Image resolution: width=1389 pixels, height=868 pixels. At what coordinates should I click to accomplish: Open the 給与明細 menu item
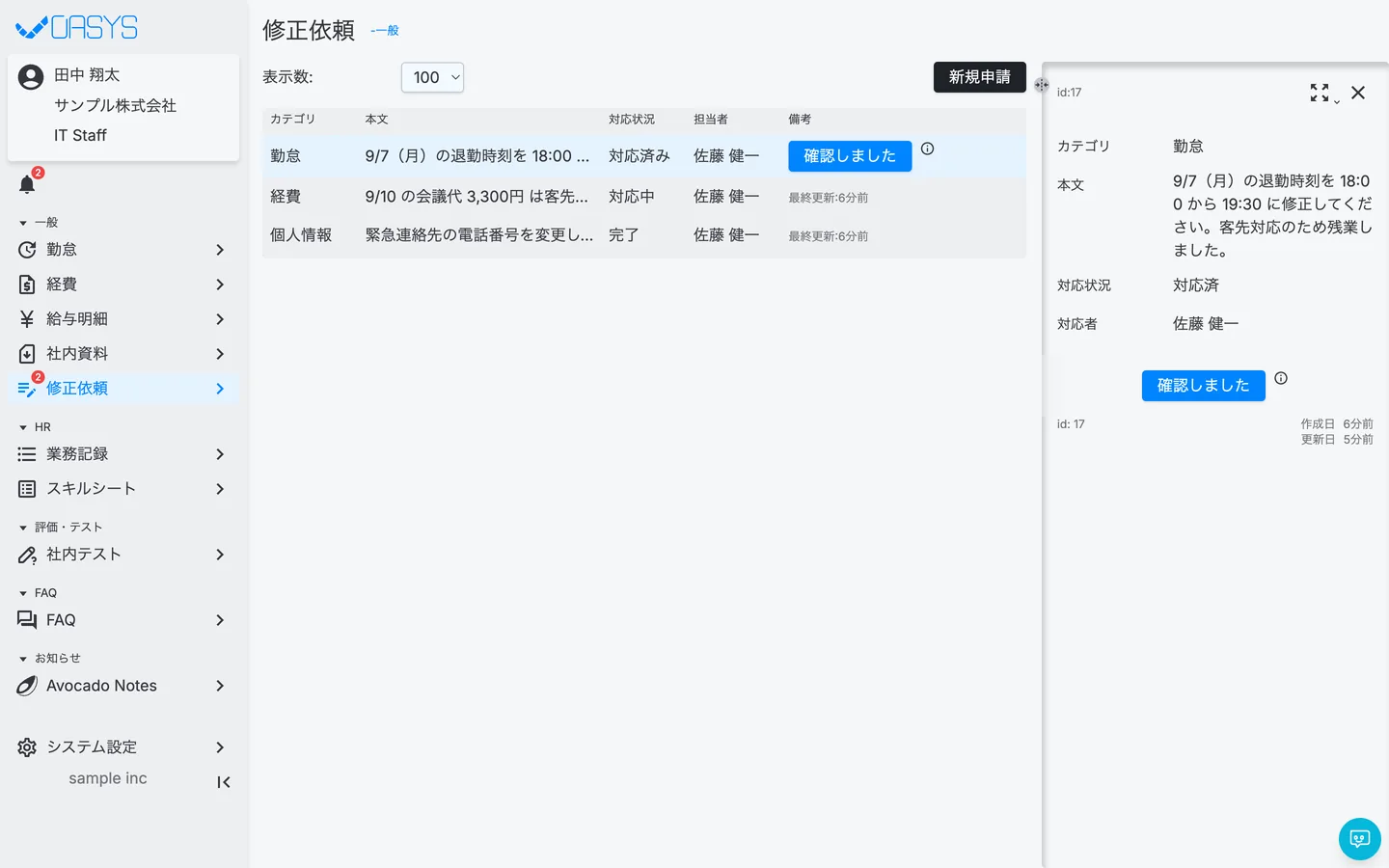[123, 319]
